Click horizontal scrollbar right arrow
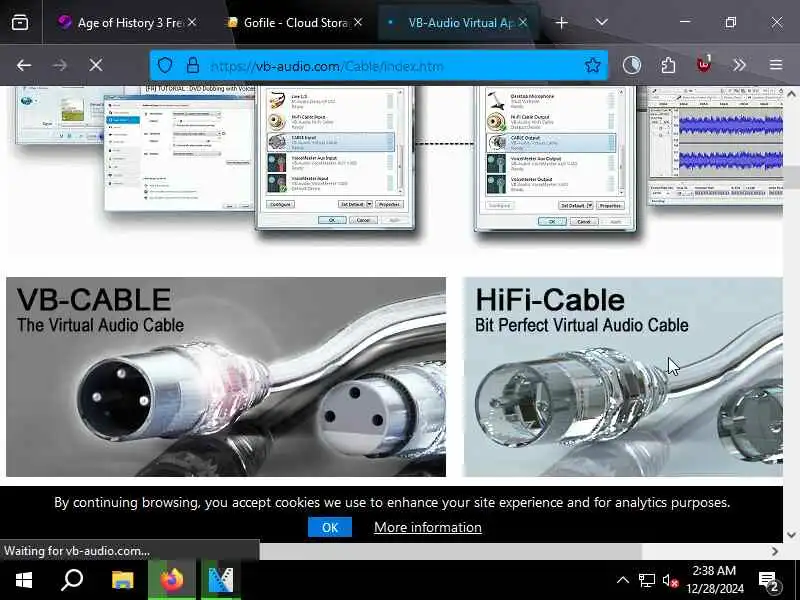The width and height of the screenshot is (800, 600). click(x=775, y=551)
